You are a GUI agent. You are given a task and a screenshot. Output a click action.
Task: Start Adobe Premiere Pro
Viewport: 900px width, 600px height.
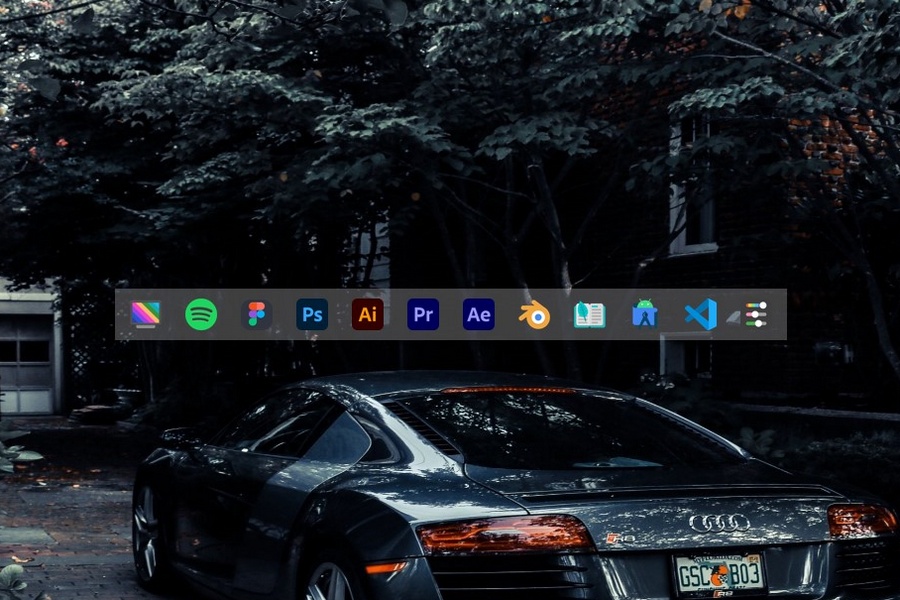[x=423, y=315]
